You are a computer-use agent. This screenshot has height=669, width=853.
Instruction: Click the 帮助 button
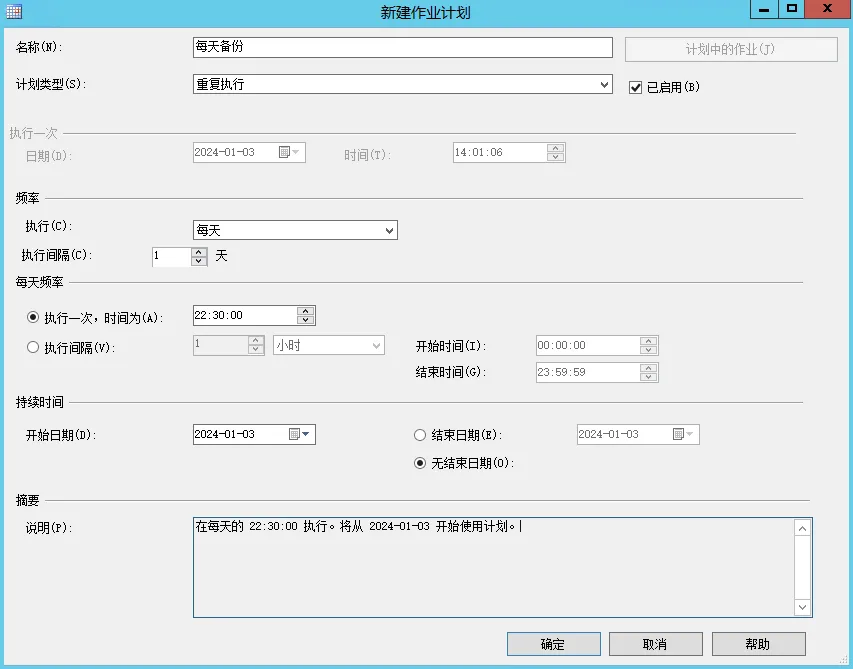point(757,643)
